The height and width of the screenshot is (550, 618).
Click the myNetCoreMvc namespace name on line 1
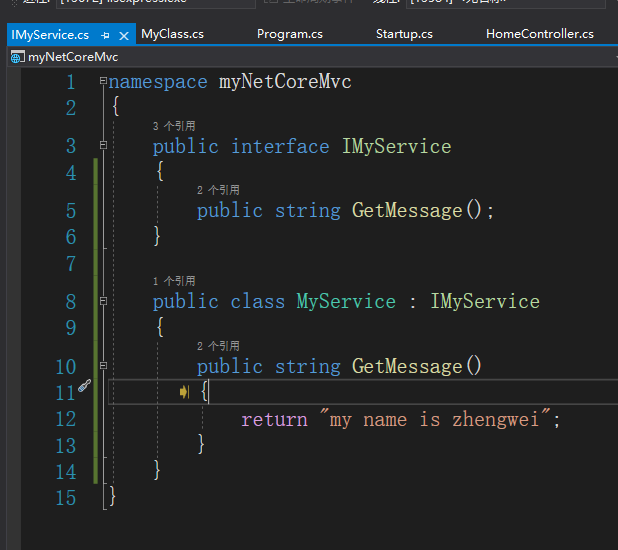(285, 82)
